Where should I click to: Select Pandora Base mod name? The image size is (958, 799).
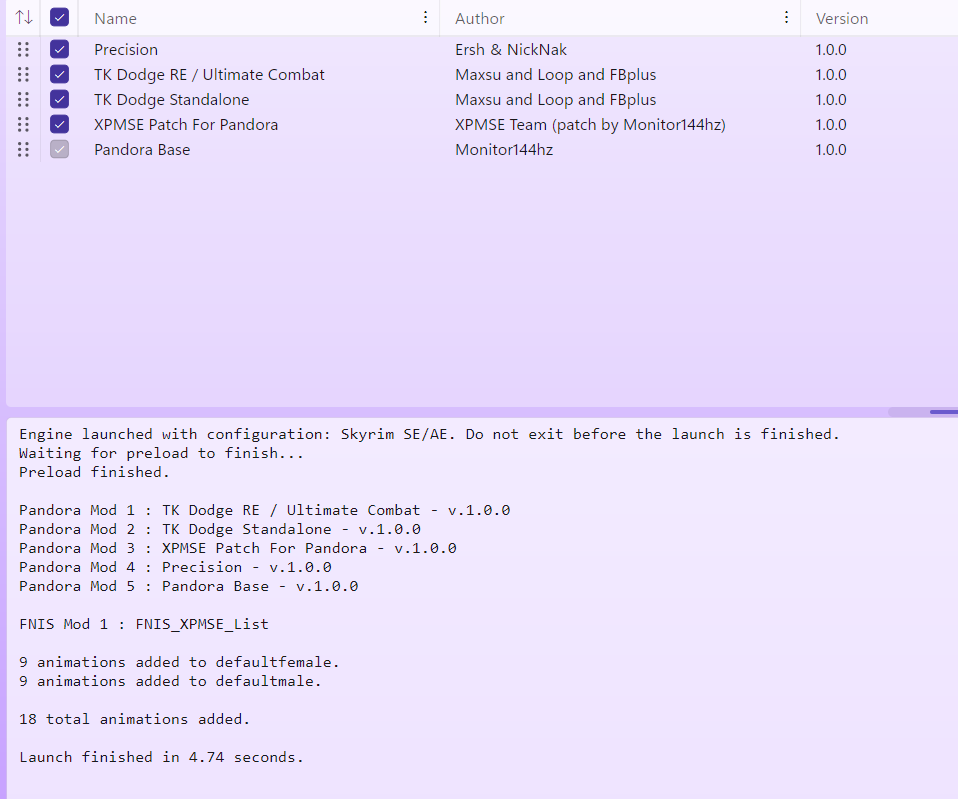pyautogui.click(x=142, y=150)
